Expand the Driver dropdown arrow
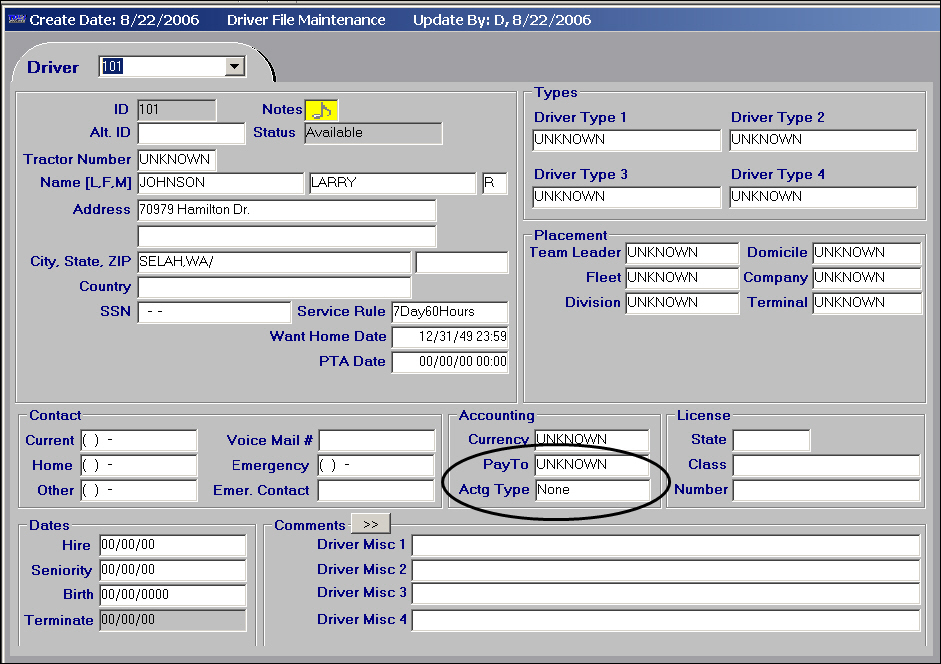Image resolution: width=941 pixels, height=664 pixels. (235, 66)
